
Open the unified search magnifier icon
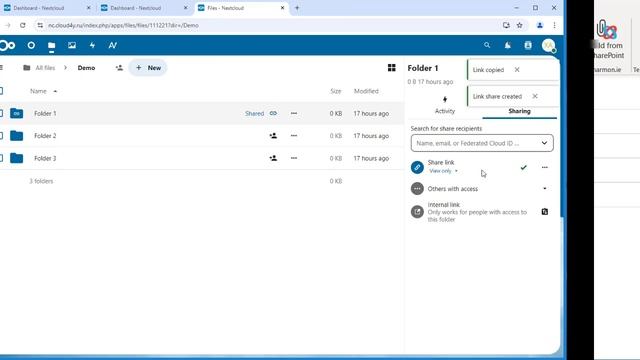487,45
